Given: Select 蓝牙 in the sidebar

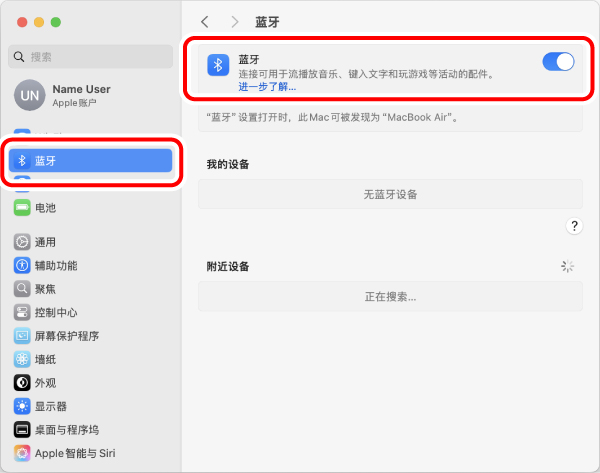Looking at the screenshot, I should click(x=90, y=160).
